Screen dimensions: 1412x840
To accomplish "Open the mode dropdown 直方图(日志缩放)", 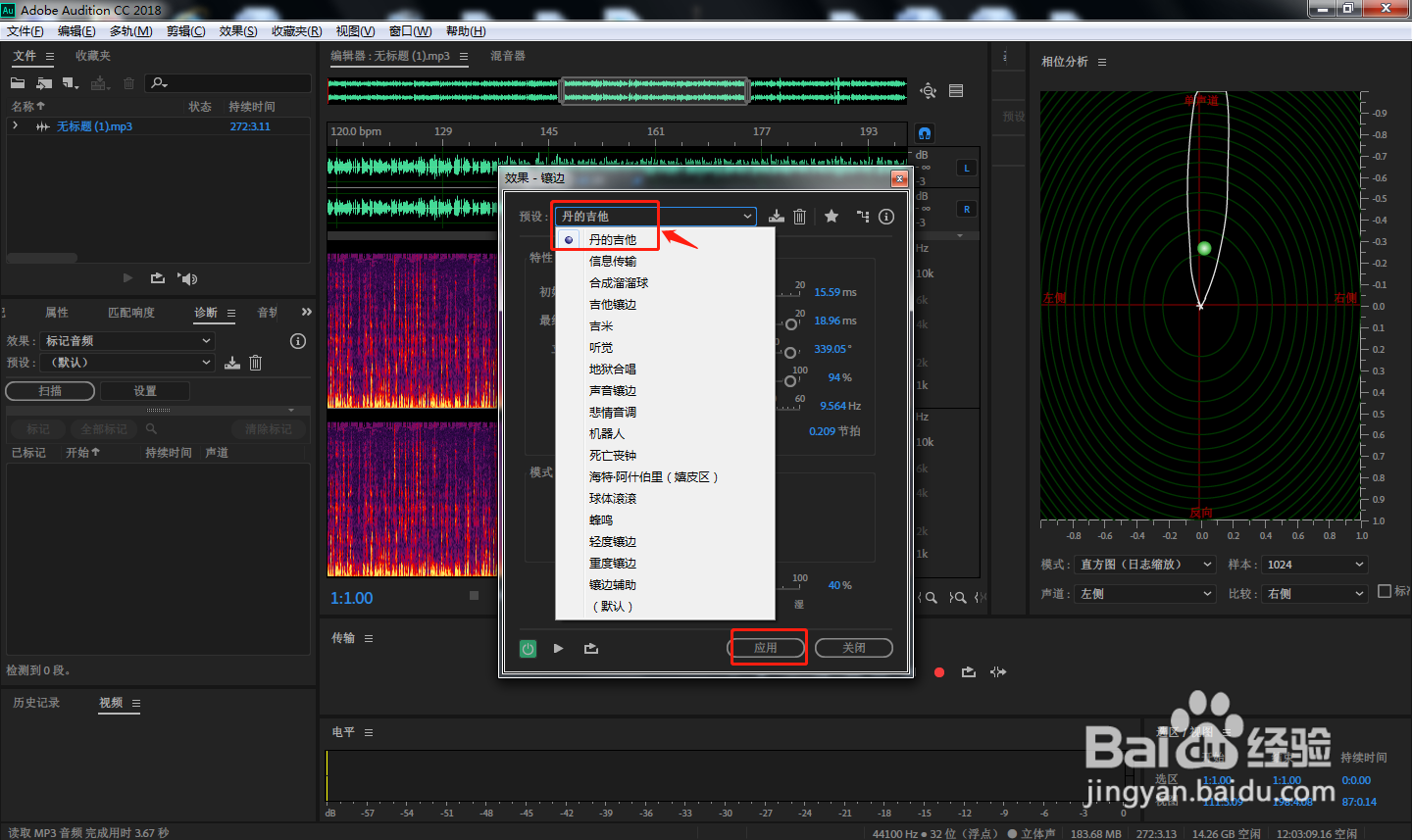I will click(x=1145, y=565).
